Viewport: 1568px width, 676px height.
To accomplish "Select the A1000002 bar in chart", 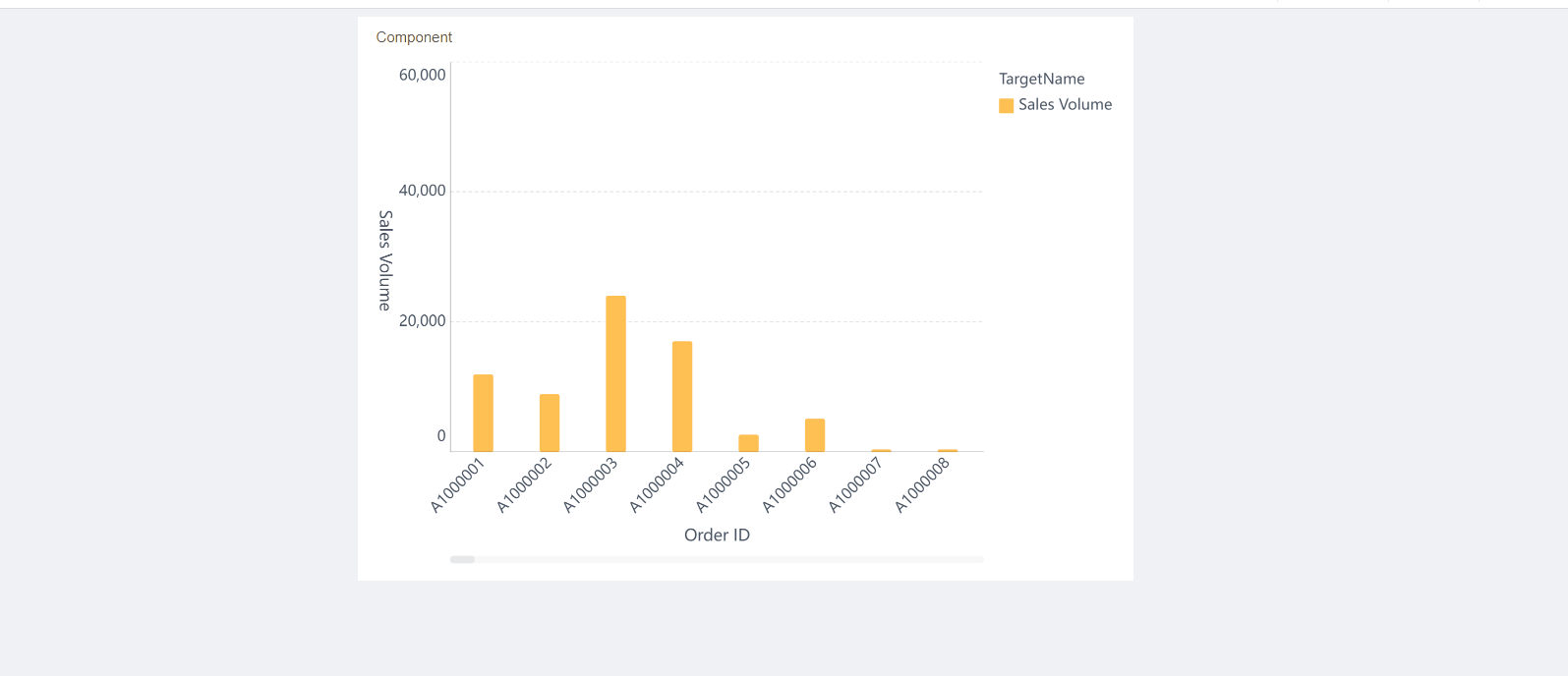I will coord(550,422).
